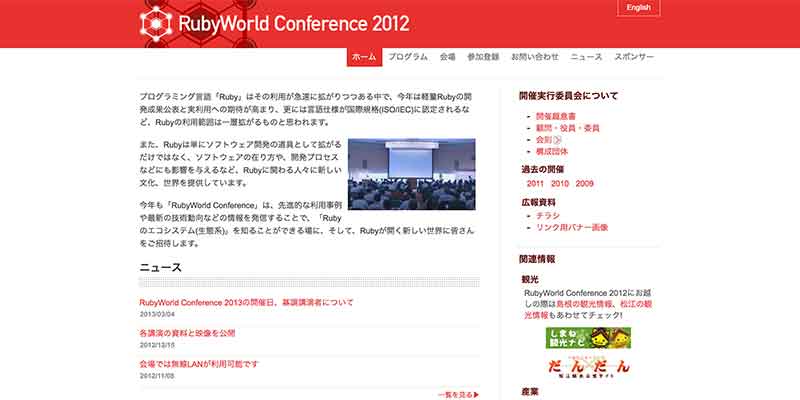Open the 各講演の資料と映像を公開 news item
Screen dimensions: 800x400
(187, 333)
